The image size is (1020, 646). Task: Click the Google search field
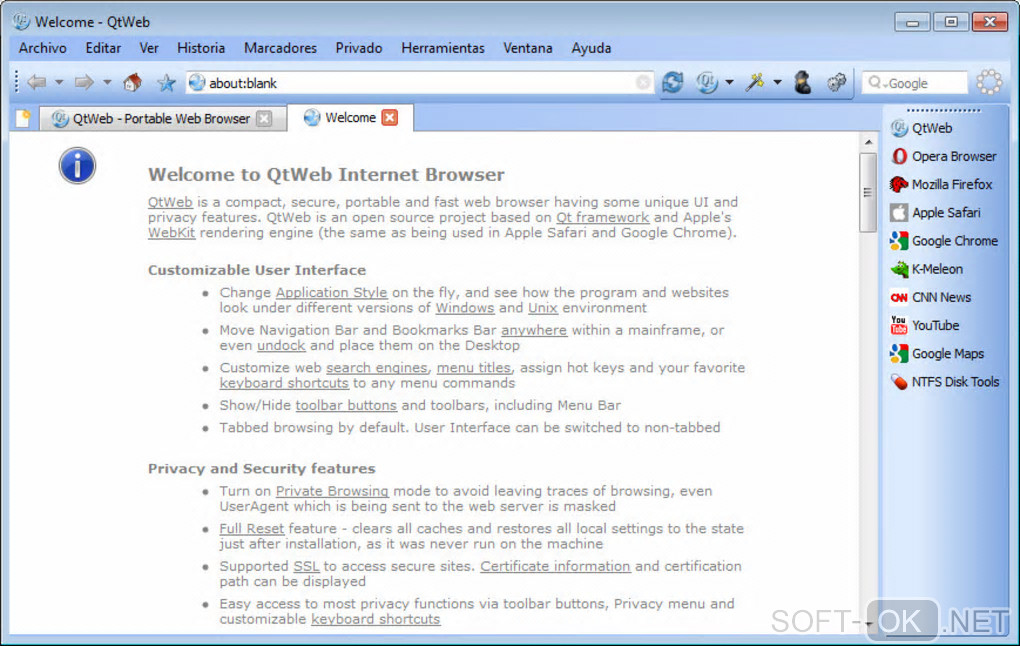915,83
